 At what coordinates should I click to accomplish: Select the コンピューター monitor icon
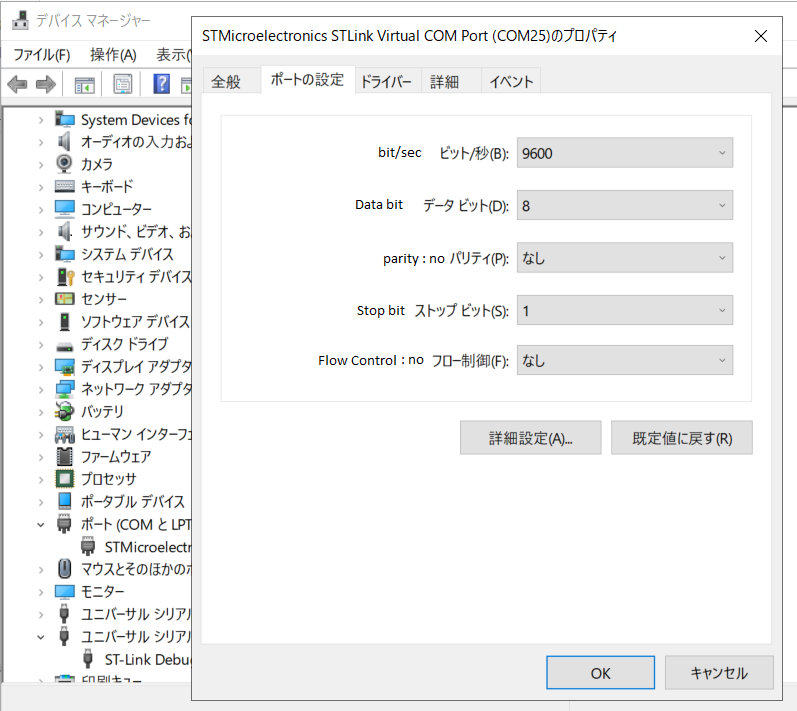click(x=65, y=209)
